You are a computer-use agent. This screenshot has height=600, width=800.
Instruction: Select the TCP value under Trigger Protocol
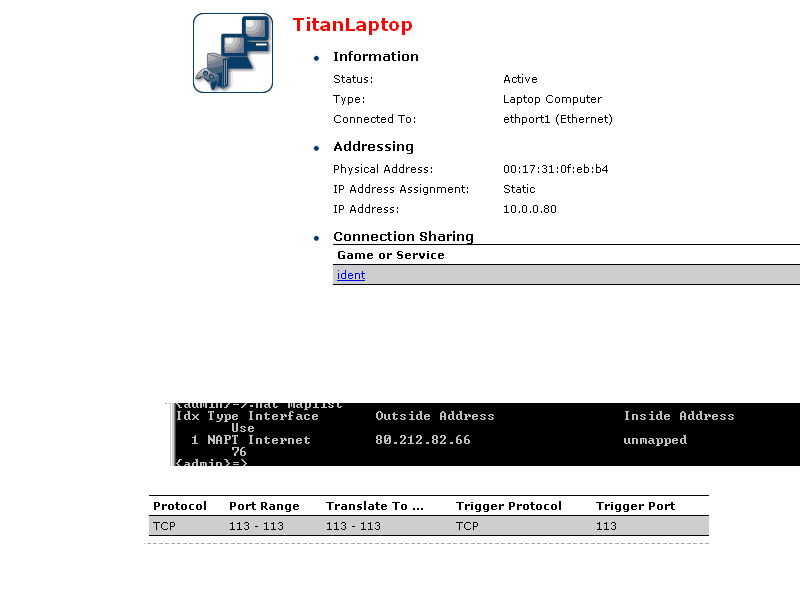coord(467,526)
